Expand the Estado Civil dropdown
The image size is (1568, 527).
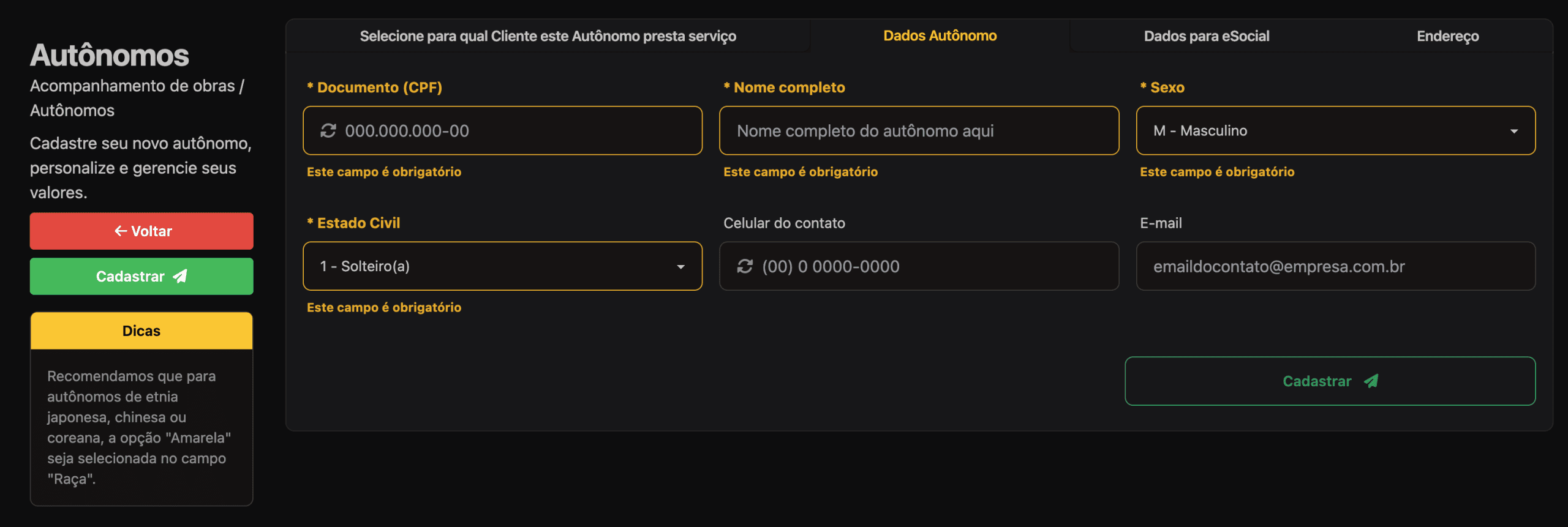[502, 266]
